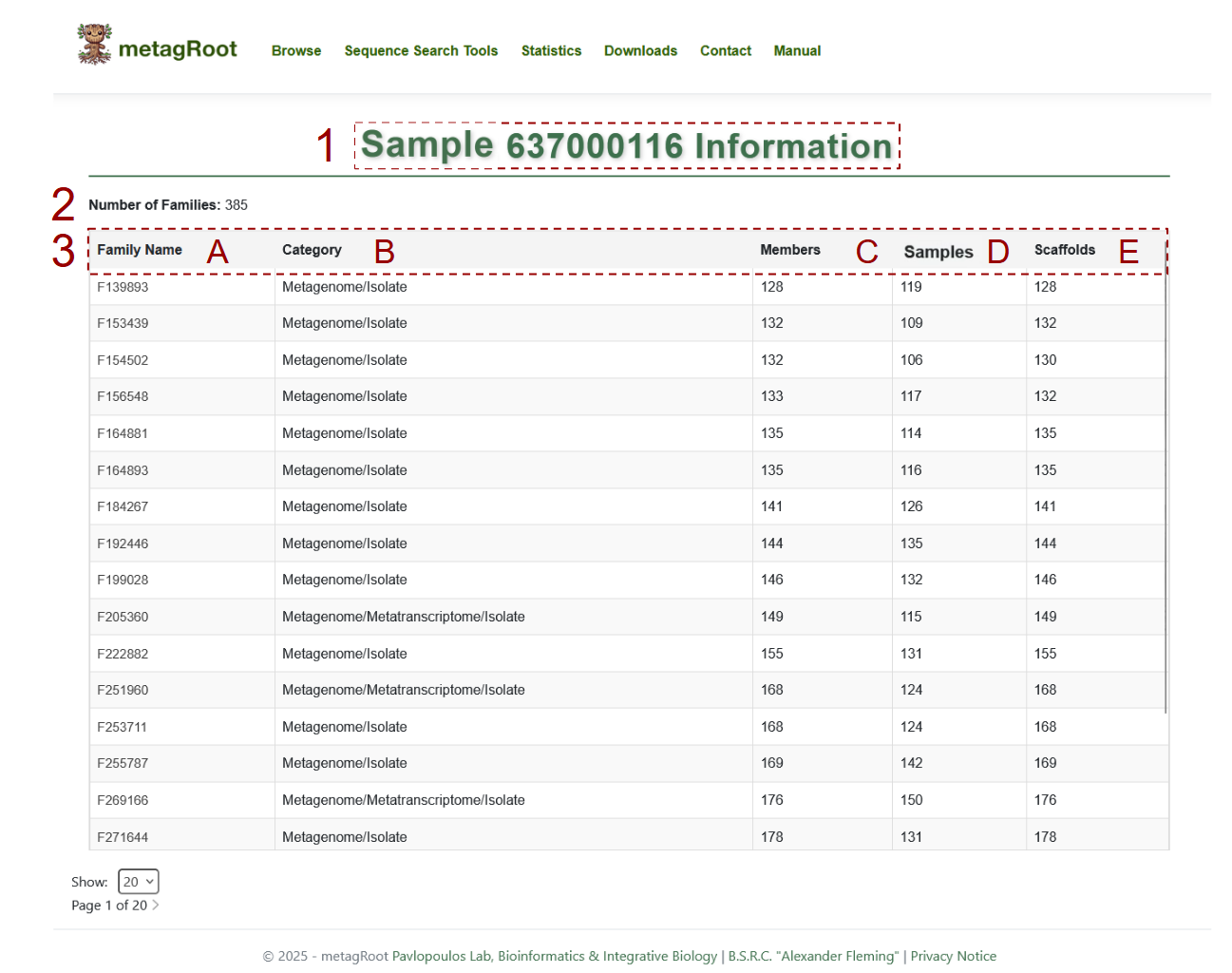Click family name F192446
Image resolution: width=1232 pixels, height=973 pixels.
(123, 544)
